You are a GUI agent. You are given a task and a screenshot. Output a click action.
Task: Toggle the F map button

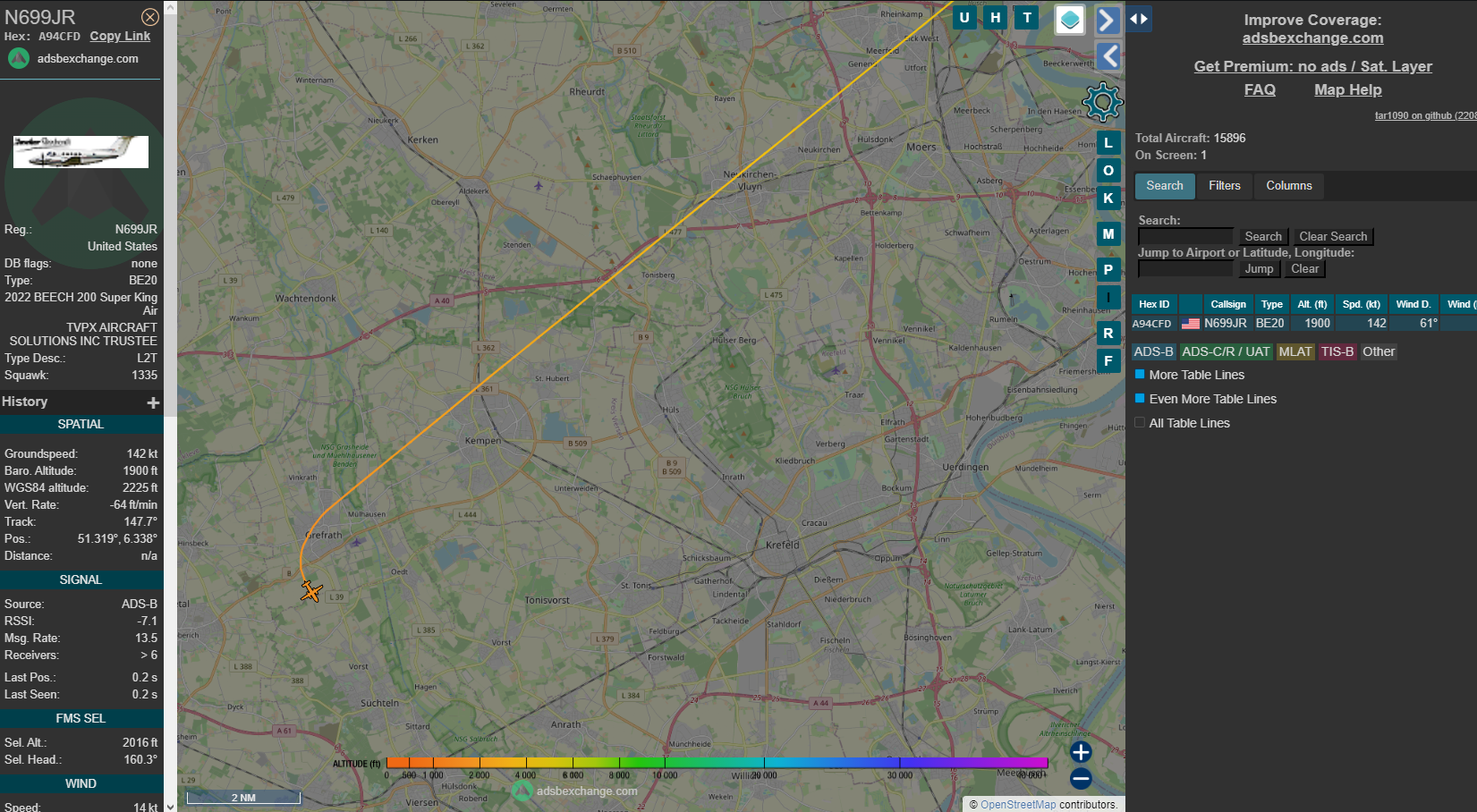[x=1108, y=361]
